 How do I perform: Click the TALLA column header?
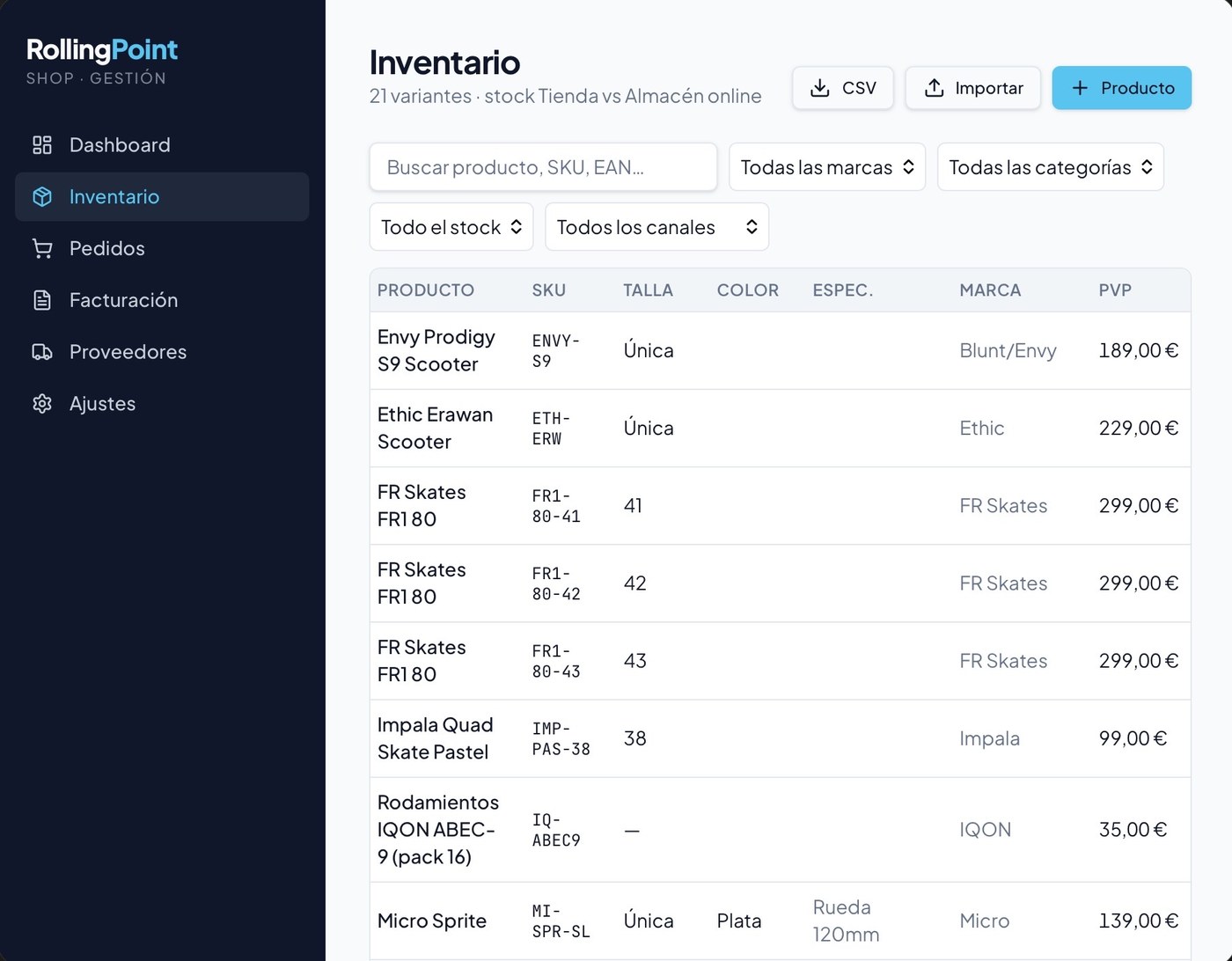[x=649, y=290]
